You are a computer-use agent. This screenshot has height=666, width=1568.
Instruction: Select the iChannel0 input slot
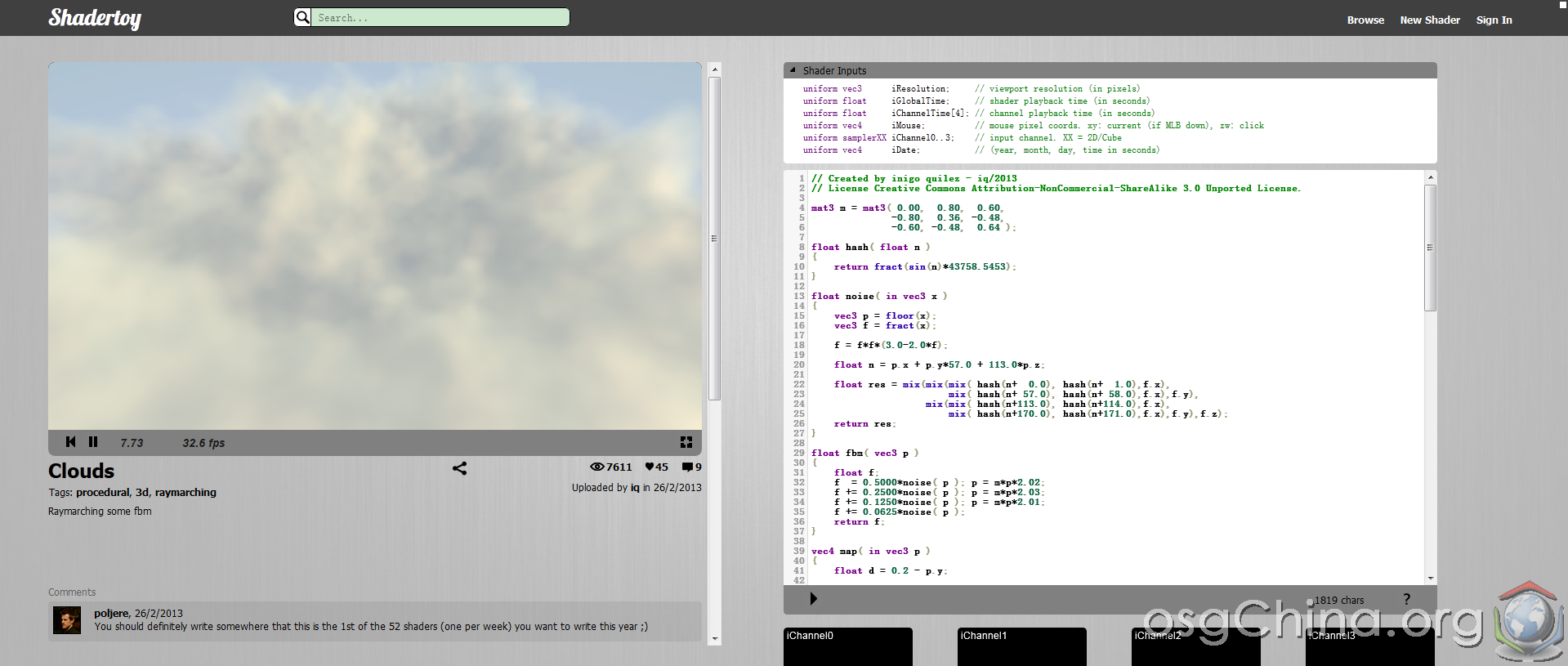coord(847,646)
